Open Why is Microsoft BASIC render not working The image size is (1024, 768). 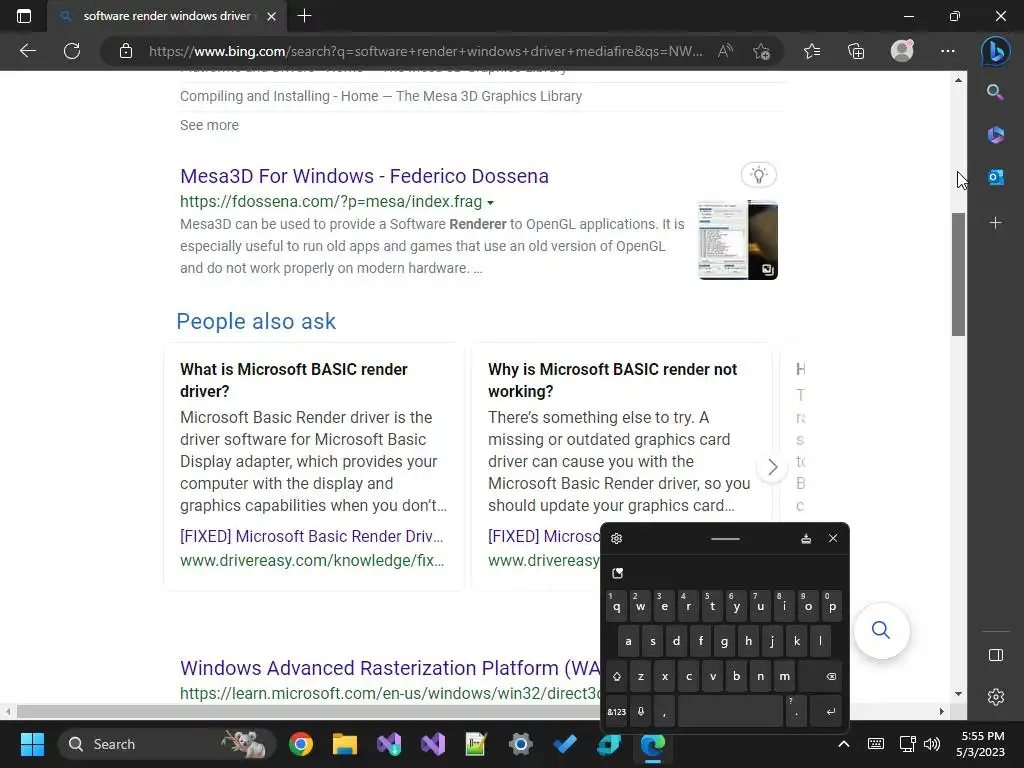(612, 380)
